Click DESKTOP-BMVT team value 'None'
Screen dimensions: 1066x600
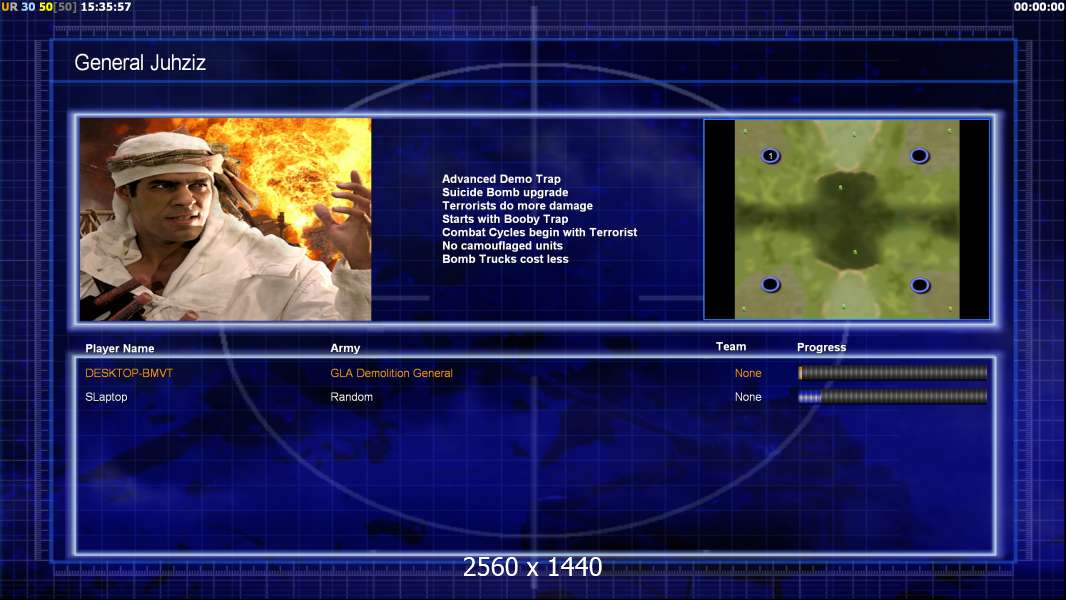[x=748, y=373]
